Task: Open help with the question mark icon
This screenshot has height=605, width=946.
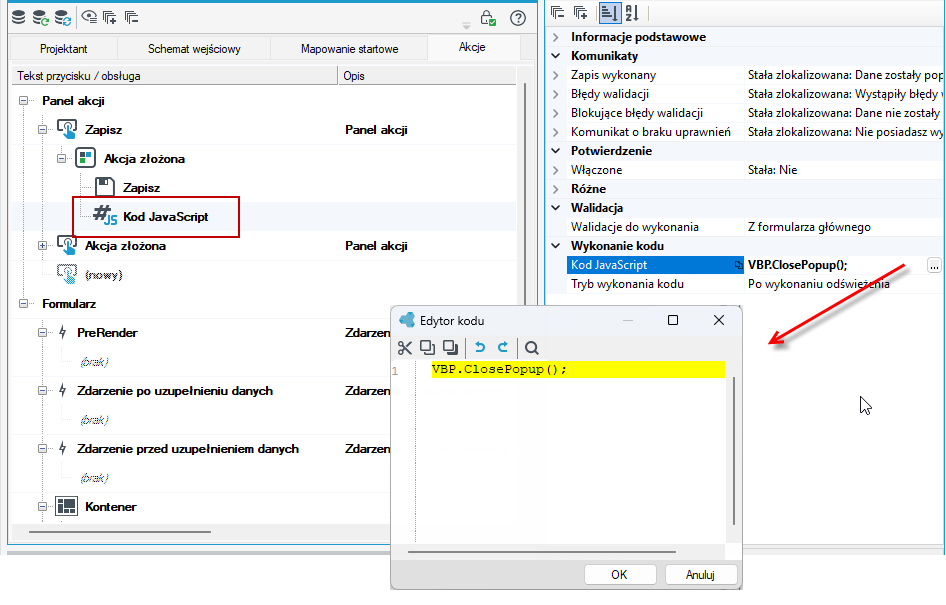Action: point(518,18)
